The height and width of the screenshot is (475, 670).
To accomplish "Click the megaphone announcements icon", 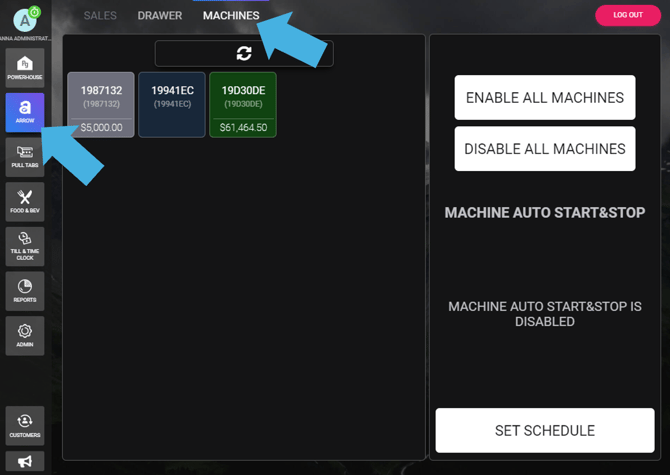I will 25,462.
